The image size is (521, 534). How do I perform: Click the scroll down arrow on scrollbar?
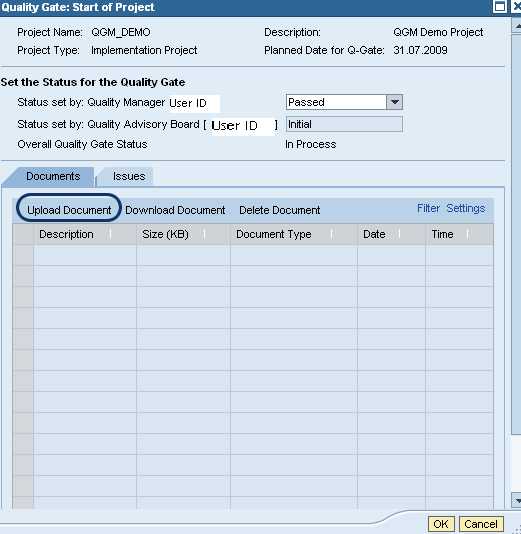517,501
